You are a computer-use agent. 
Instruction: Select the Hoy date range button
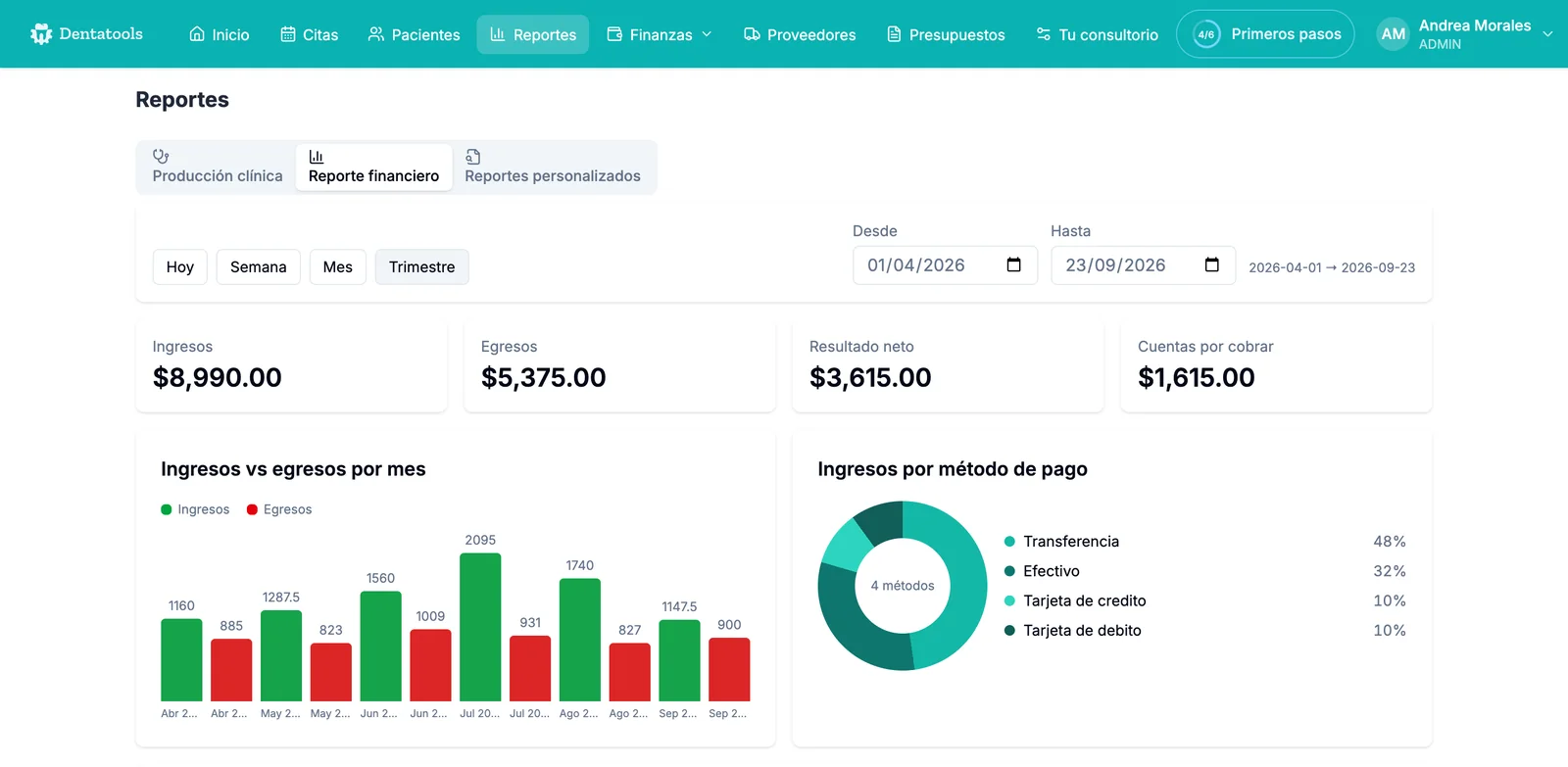point(180,267)
